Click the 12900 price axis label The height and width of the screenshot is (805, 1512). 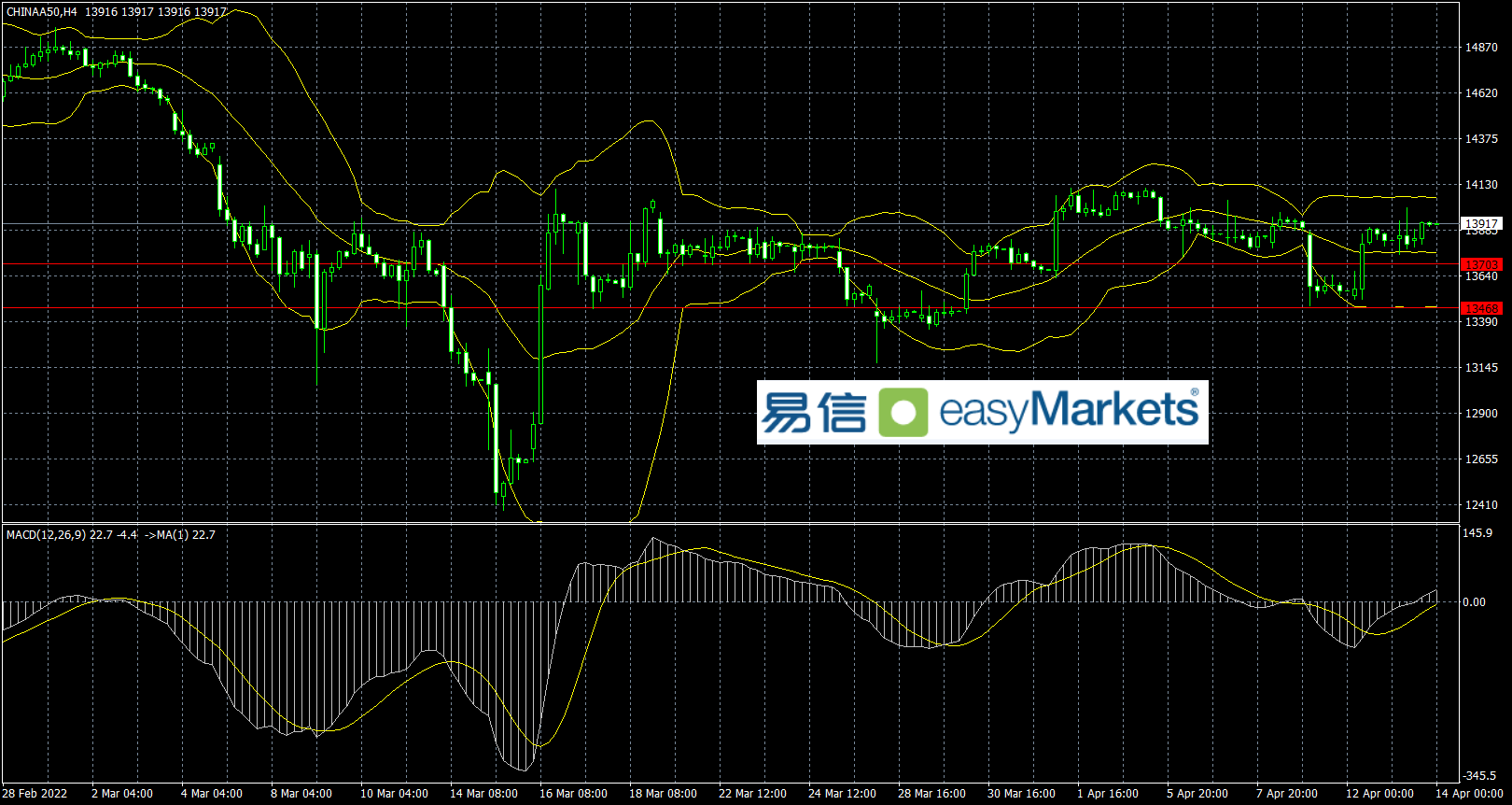(1481, 414)
